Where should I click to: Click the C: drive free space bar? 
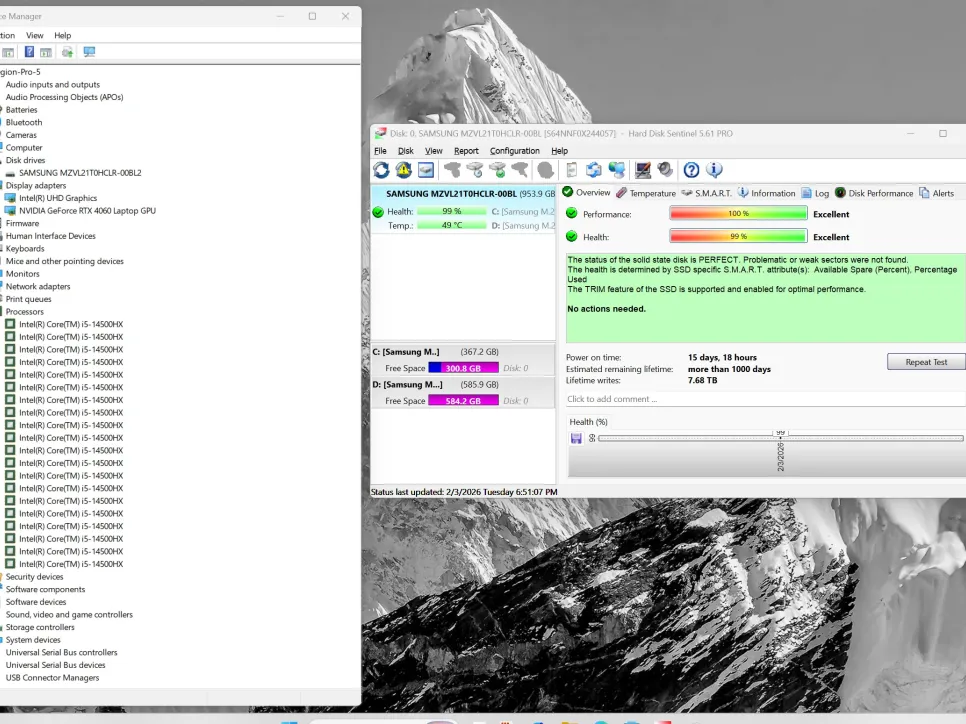pos(463,368)
